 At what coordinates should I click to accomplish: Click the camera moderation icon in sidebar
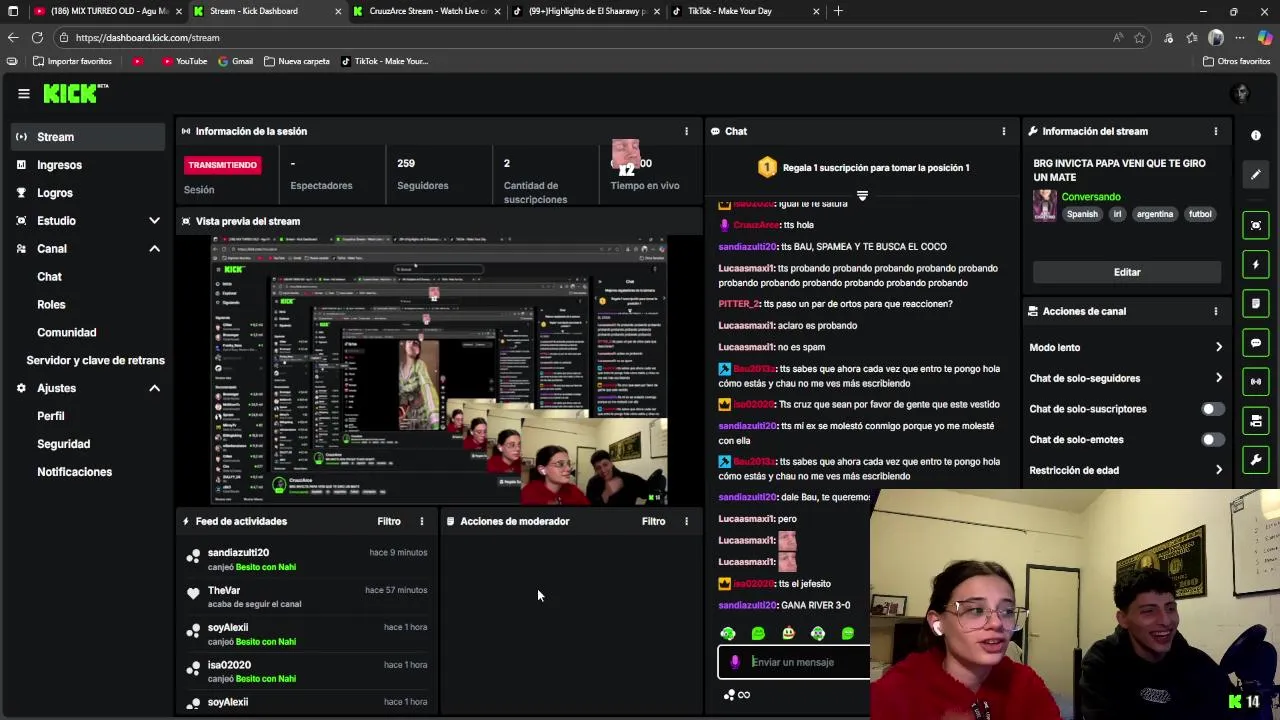[1256, 421]
